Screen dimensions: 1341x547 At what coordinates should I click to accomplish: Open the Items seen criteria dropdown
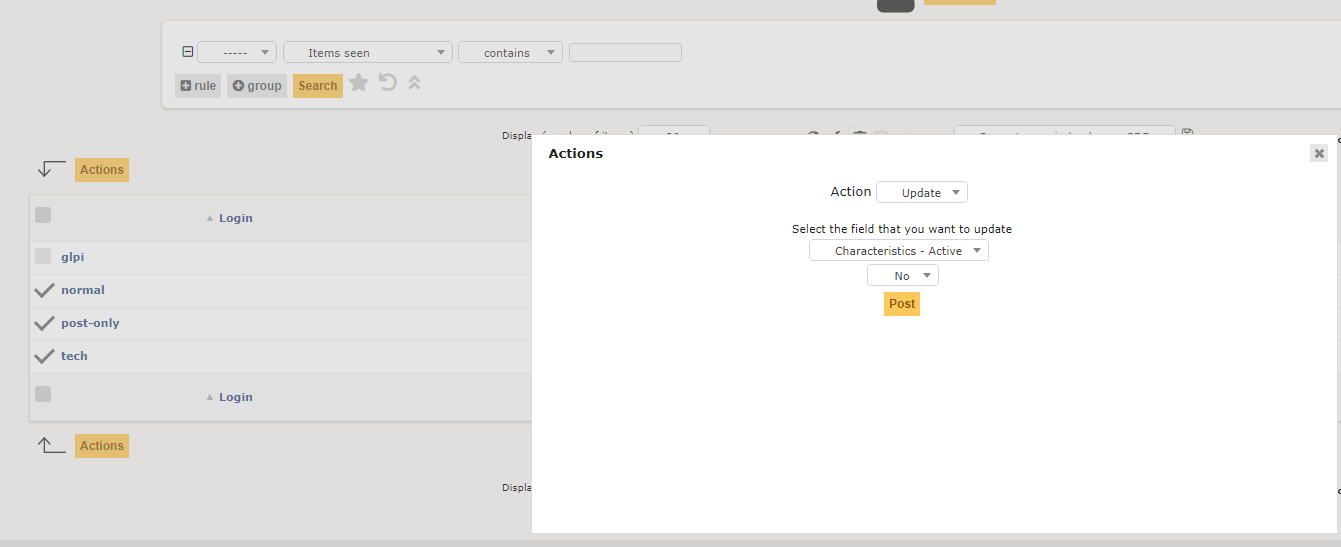click(368, 52)
